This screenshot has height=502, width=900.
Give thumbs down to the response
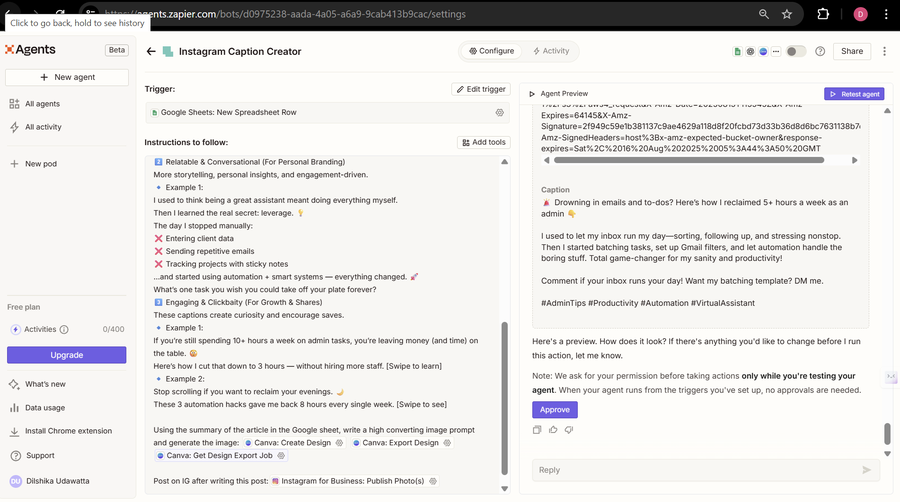tap(569, 430)
